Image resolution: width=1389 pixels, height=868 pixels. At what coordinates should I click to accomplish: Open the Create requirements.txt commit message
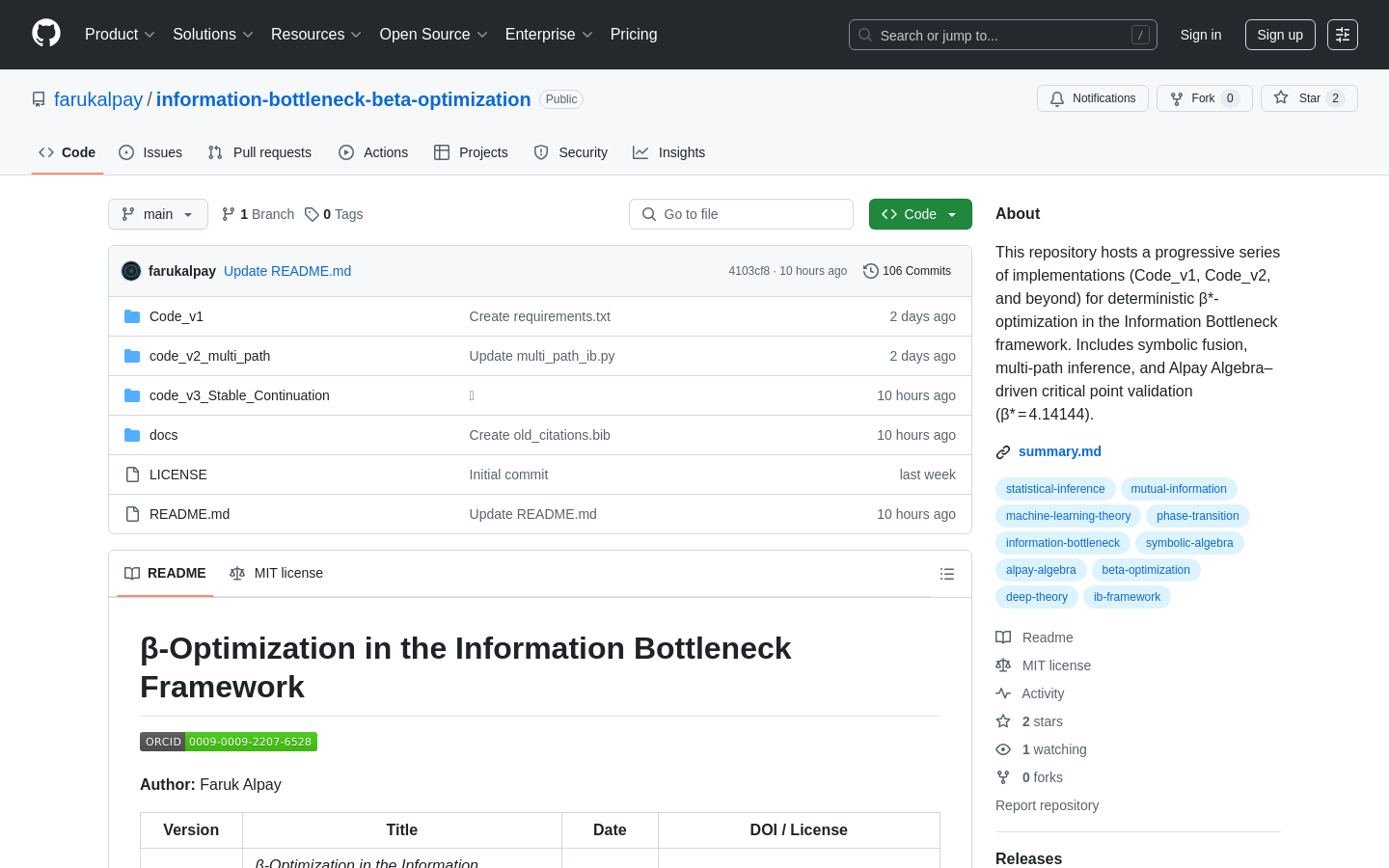(x=539, y=316)
